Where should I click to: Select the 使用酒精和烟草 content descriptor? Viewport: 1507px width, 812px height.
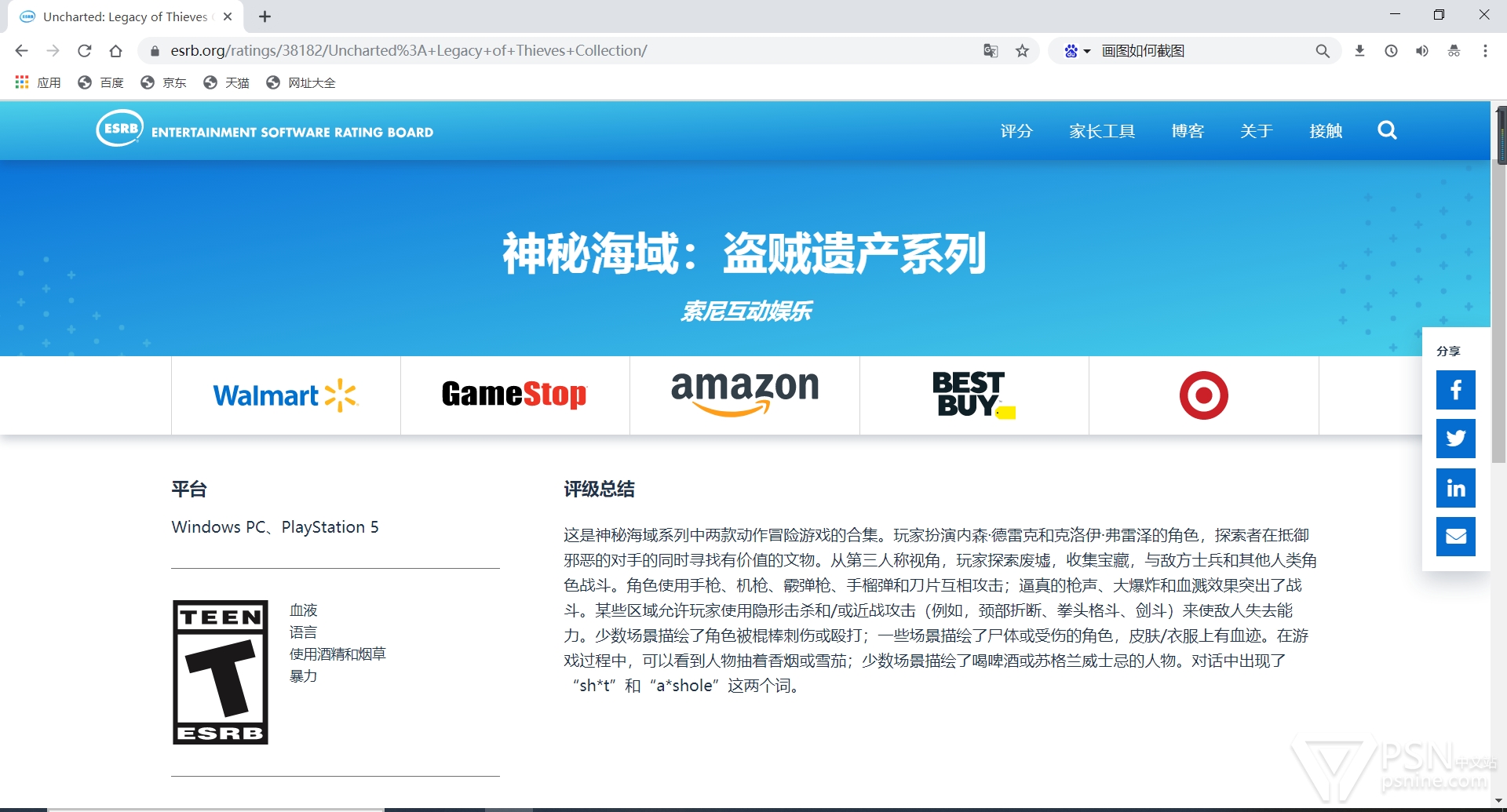[338, 654]
